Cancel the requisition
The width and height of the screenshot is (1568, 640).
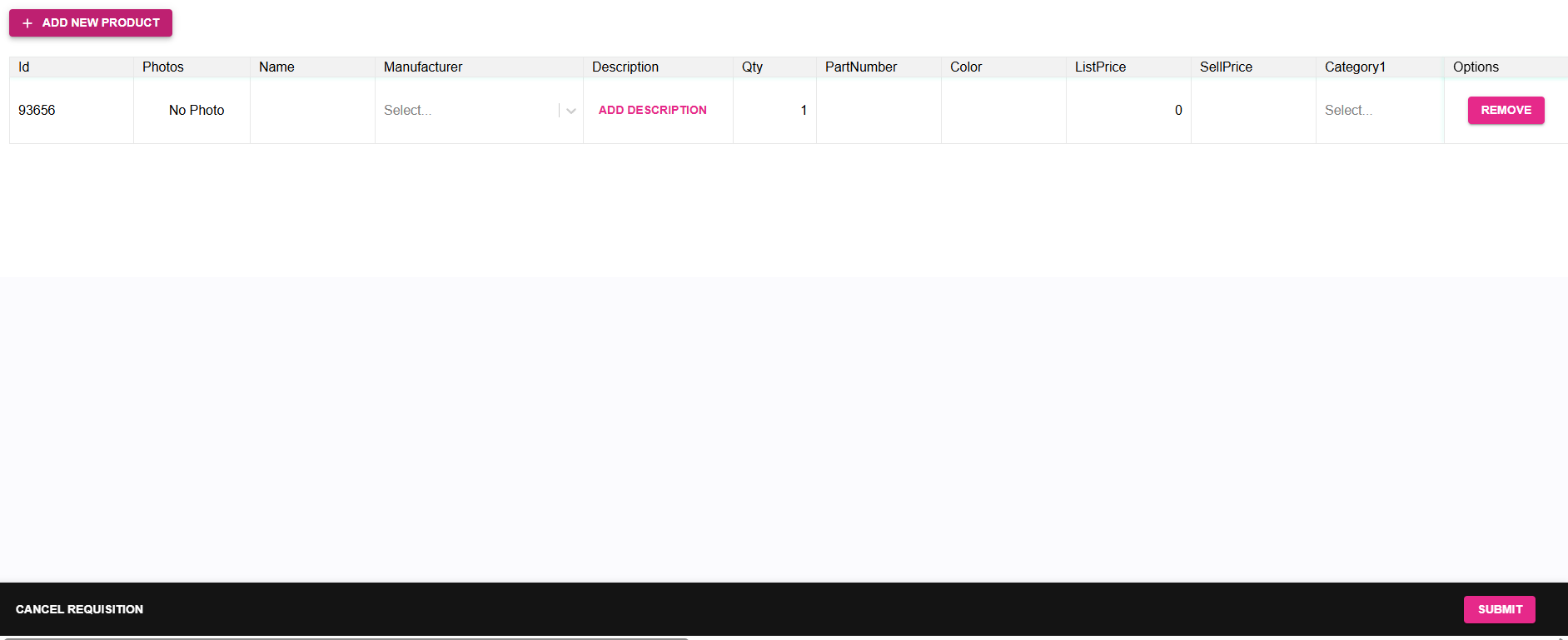point(79,609)
